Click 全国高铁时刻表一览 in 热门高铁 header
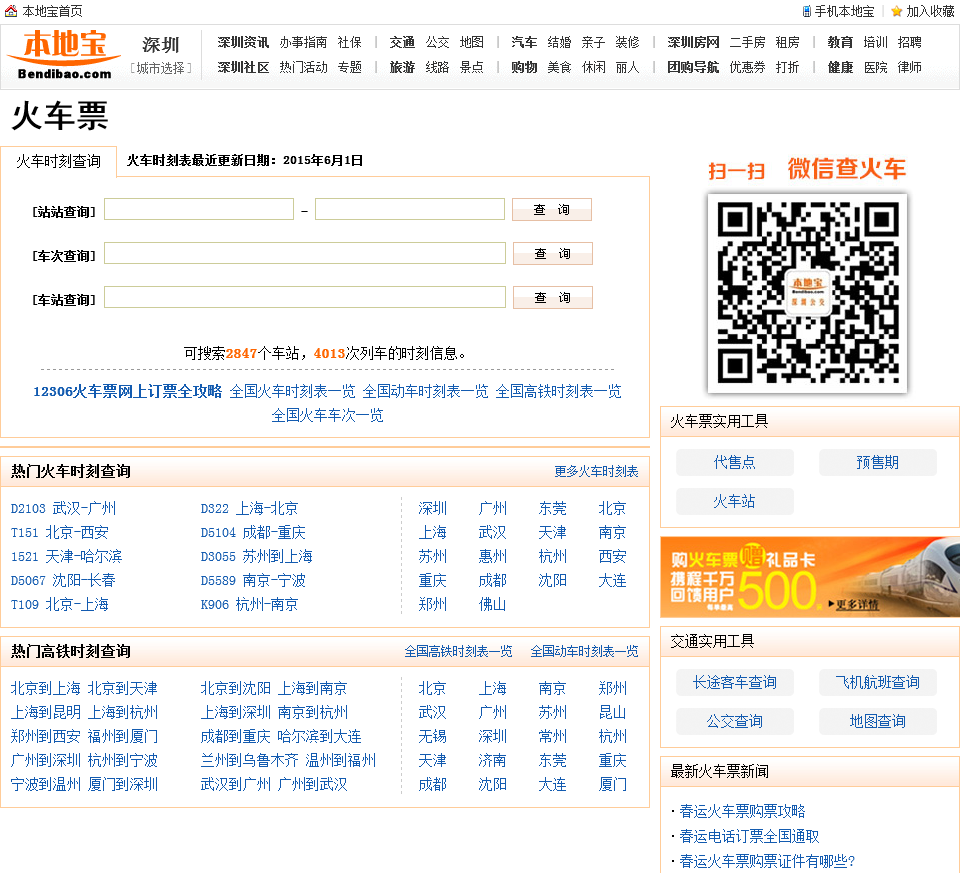Viewport: 960px width, 873px height. [x=458, y=651]
